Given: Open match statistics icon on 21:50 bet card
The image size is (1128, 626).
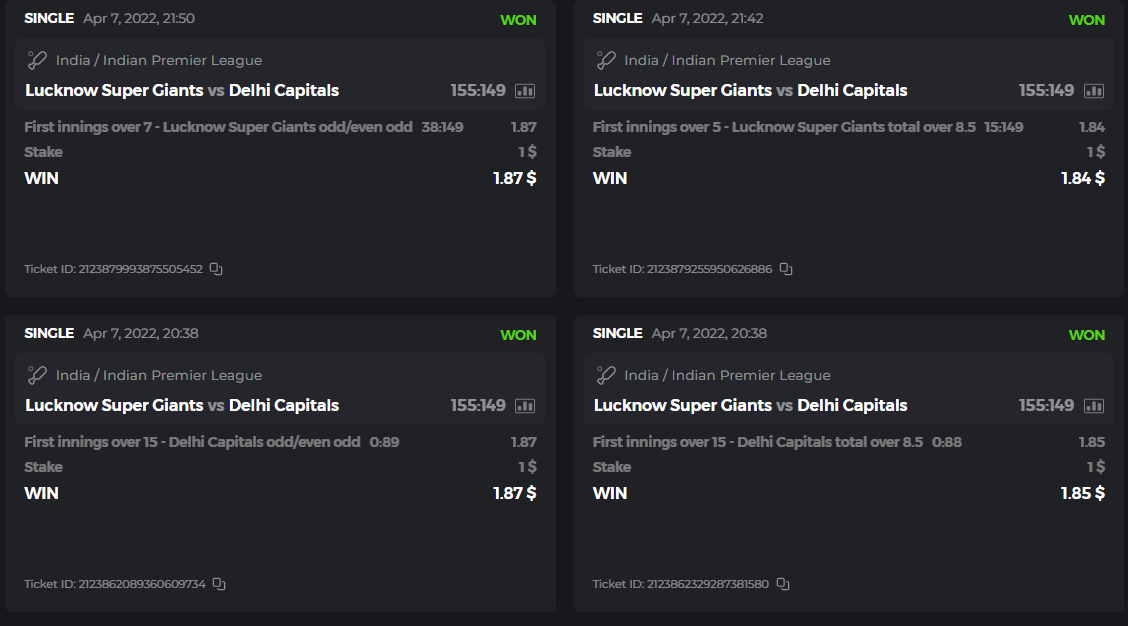Looking at the screenshot, I should (x=525, y=91).
